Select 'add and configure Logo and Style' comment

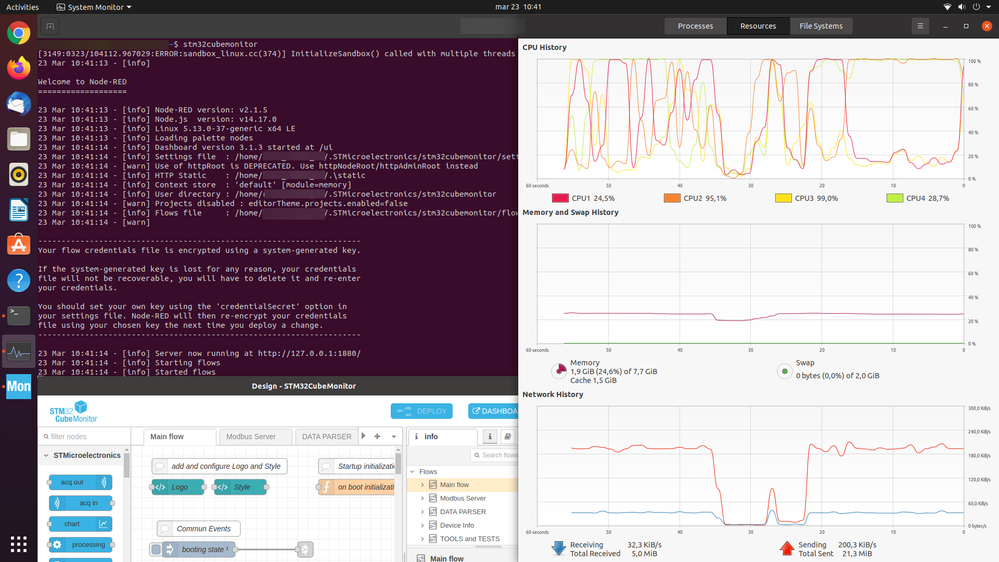point(220,466)
